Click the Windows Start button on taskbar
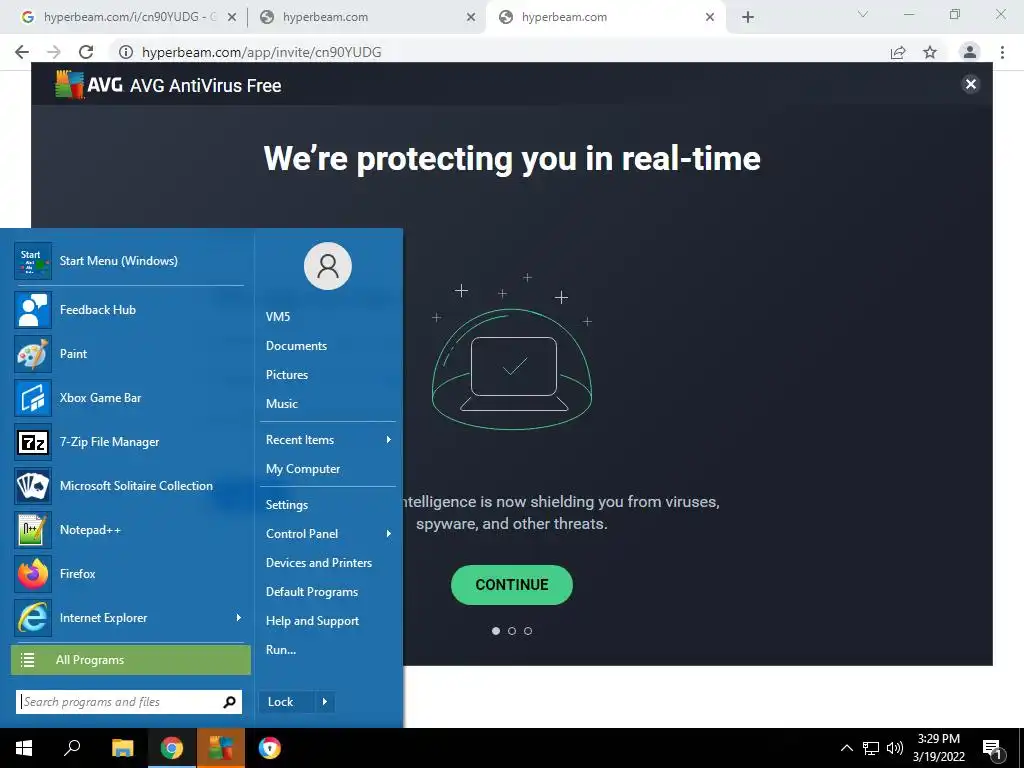The height and width of the screenshot is (768, 1024). pos(24,748)
